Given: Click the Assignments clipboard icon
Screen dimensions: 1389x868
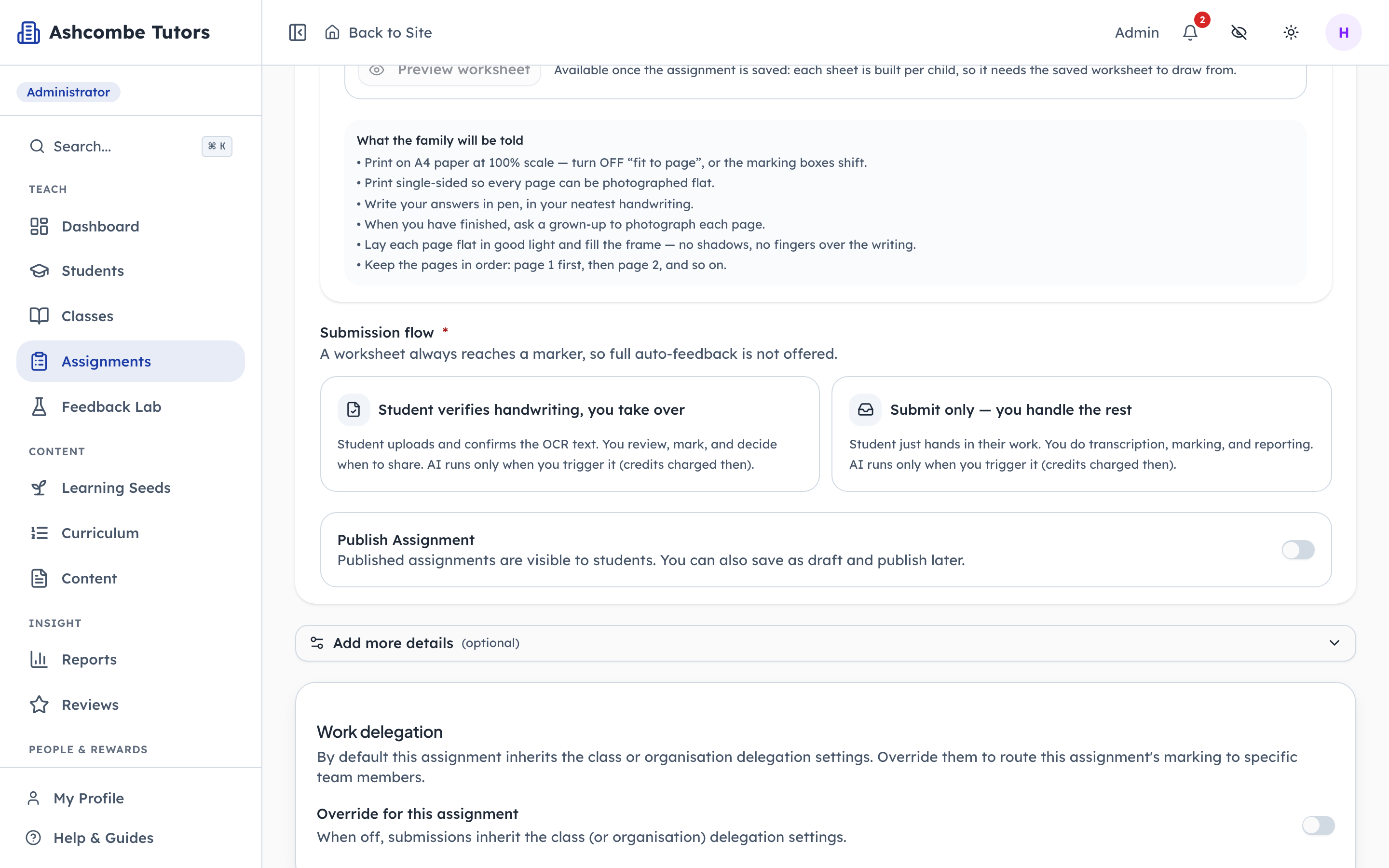Looking at the screenshot, I should (39, 361).
